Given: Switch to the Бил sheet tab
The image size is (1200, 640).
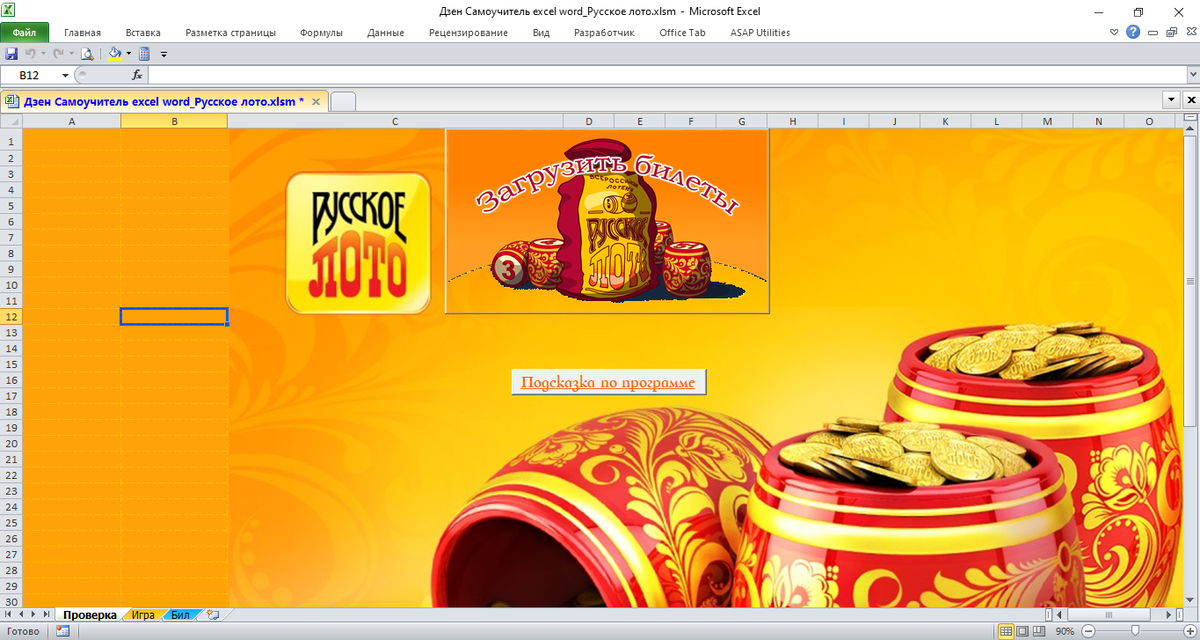Looking at the screenshot, I should pos(180,614).
